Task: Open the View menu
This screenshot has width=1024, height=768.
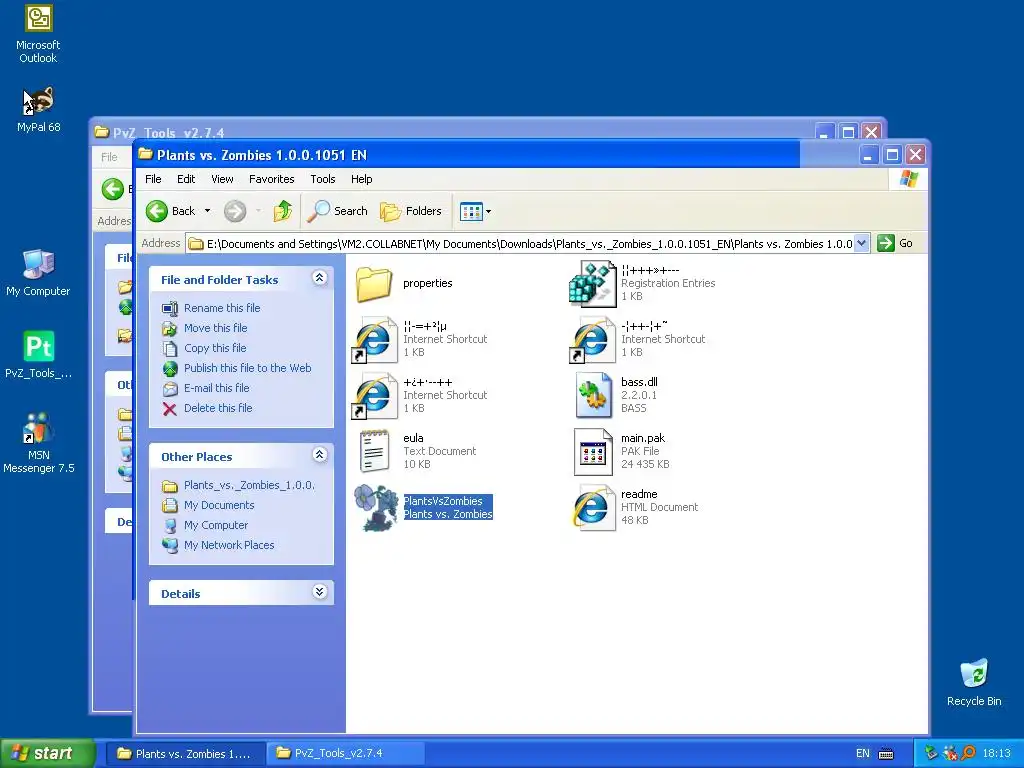Action: (222, 179)
